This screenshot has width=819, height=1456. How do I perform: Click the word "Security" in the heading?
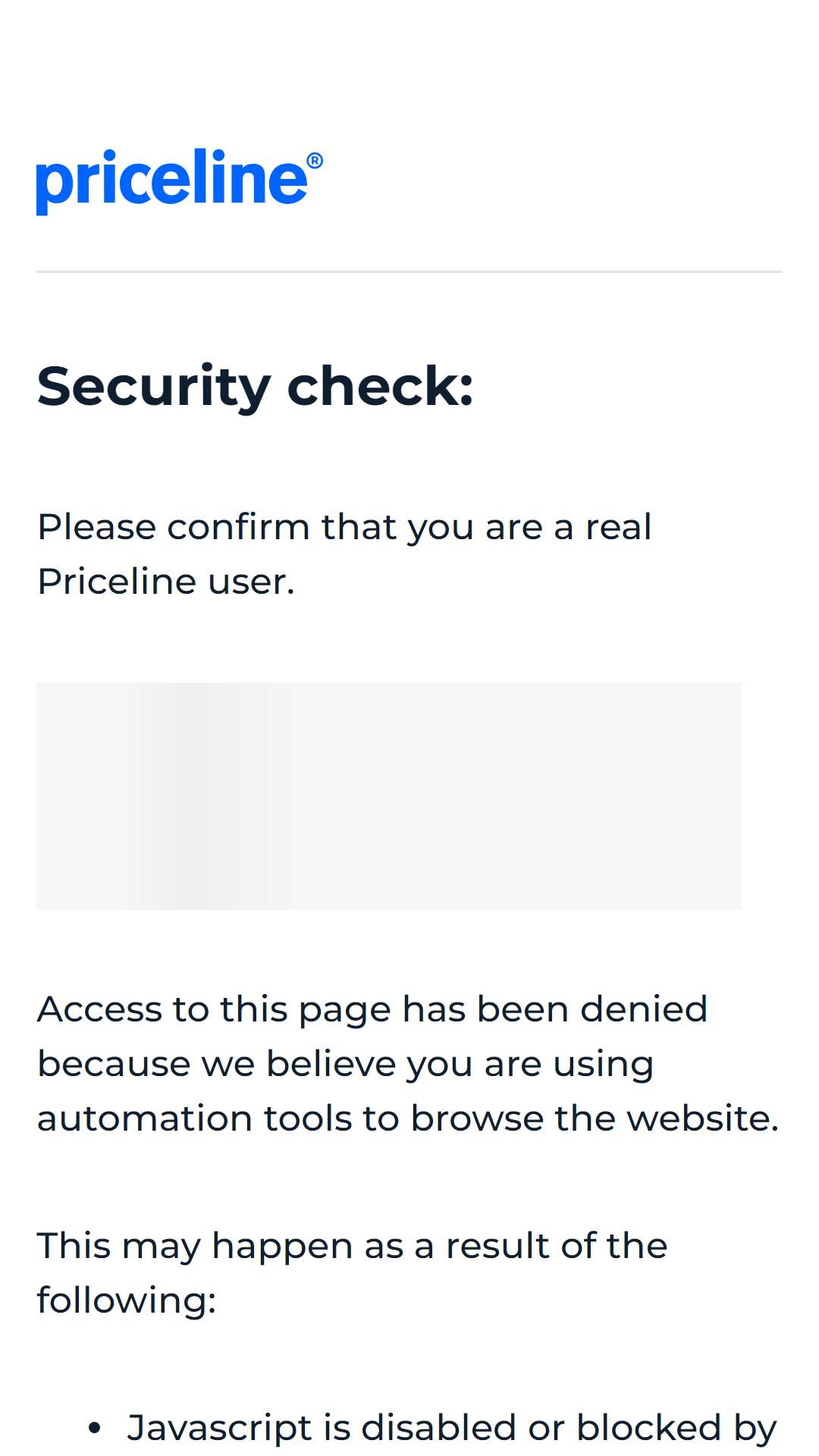154,388
